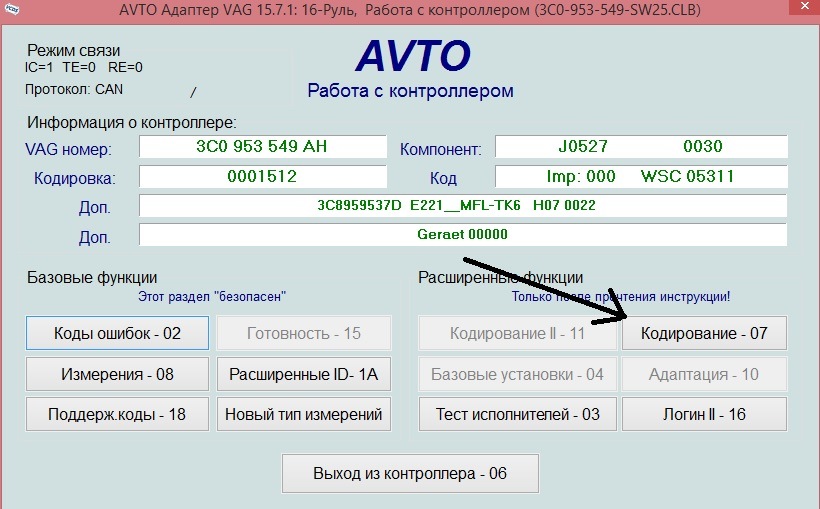Click the Кодировка: label
Image resolution: width=820 pixels, height=509 pixels.
point(75,178)
